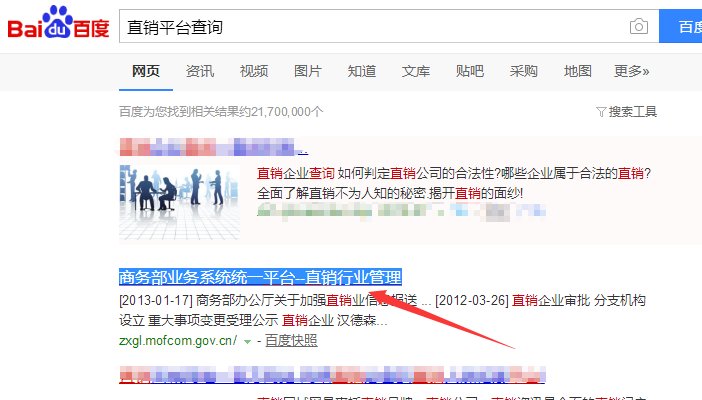
Task: Go to the 文库 tab
Action: coord(415,71)
